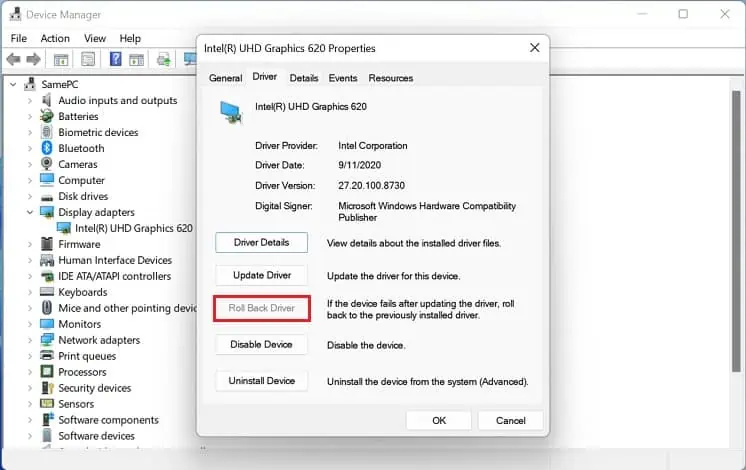Click the Device Manager vertical scrollbar
This screenshot has width=746, height=470.
click(x=737, y=250)
